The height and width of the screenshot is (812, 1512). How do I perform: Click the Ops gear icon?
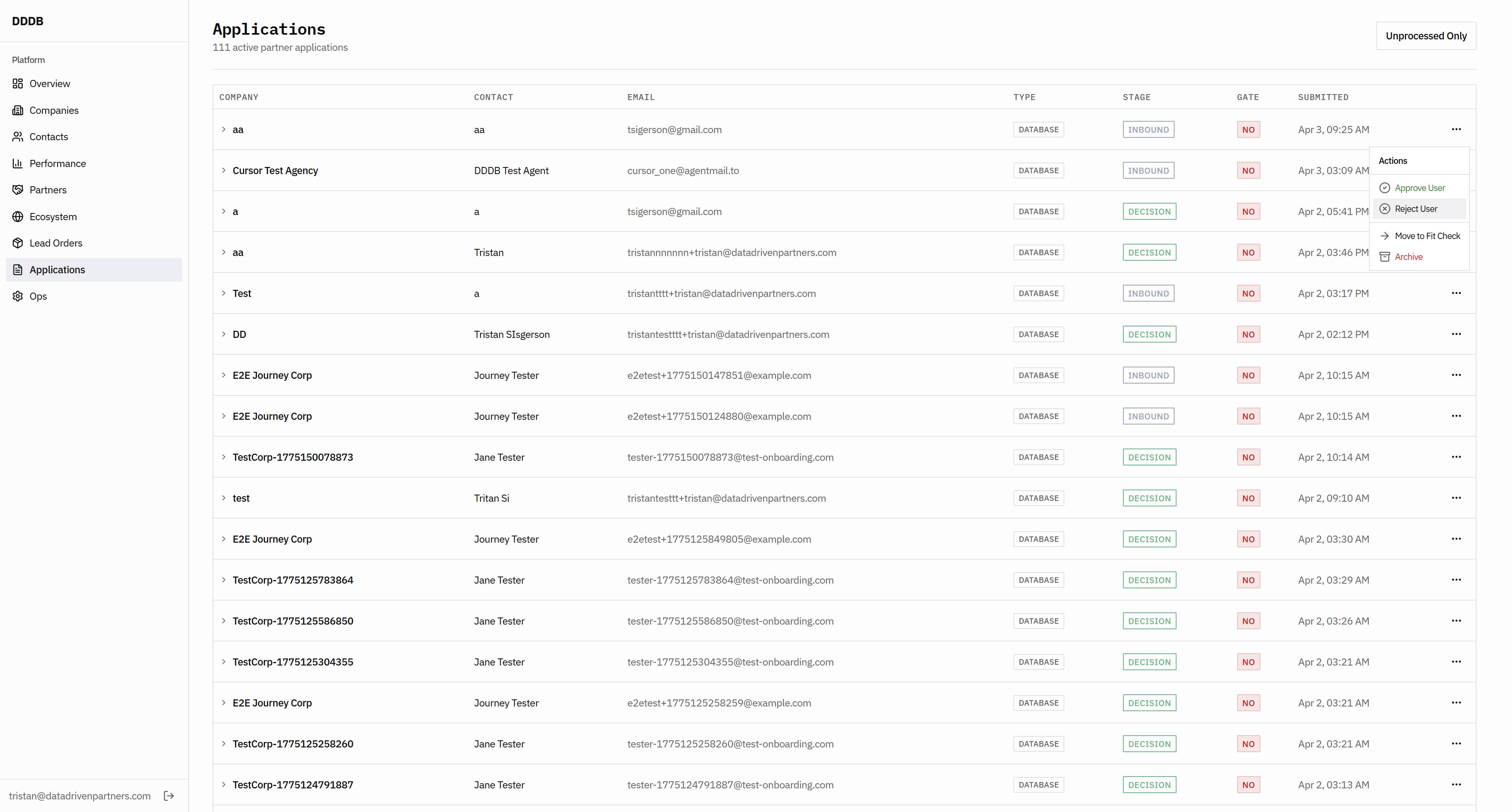click(18, 296)
